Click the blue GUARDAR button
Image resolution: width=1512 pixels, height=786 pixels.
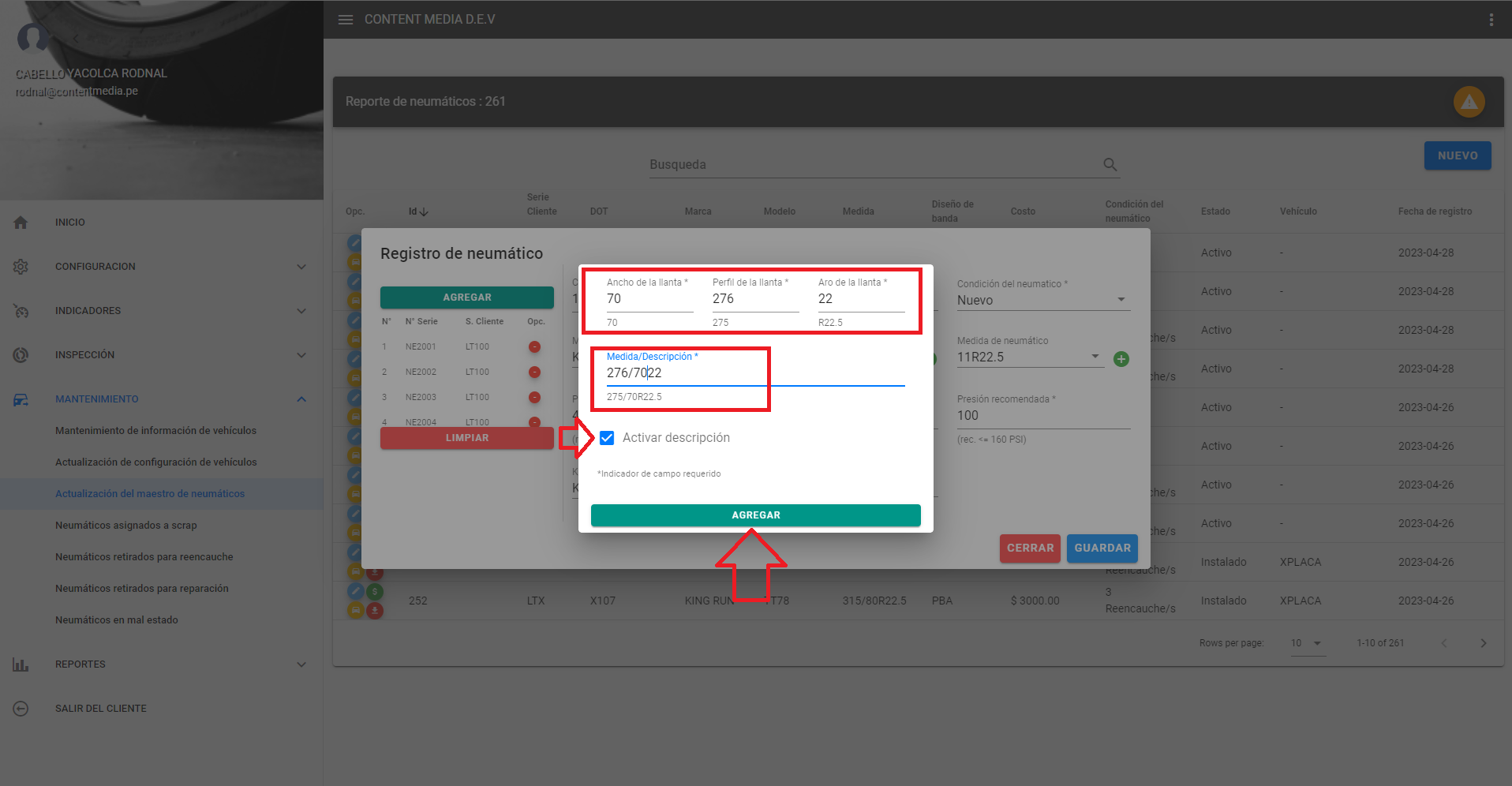(x=1102, y=548)
